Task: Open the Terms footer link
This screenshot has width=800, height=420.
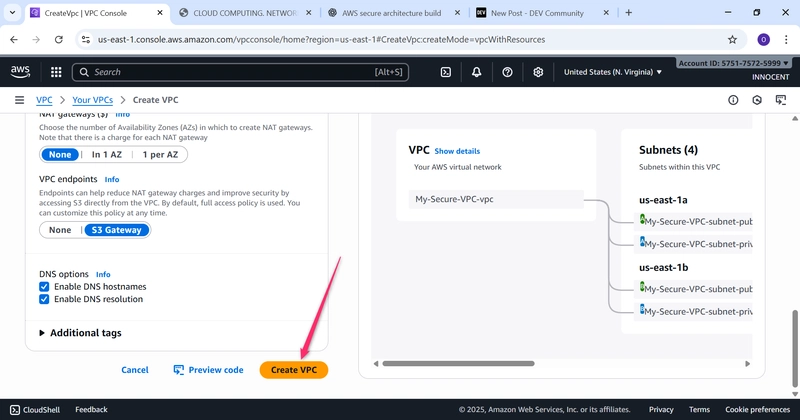Action: 699,409
